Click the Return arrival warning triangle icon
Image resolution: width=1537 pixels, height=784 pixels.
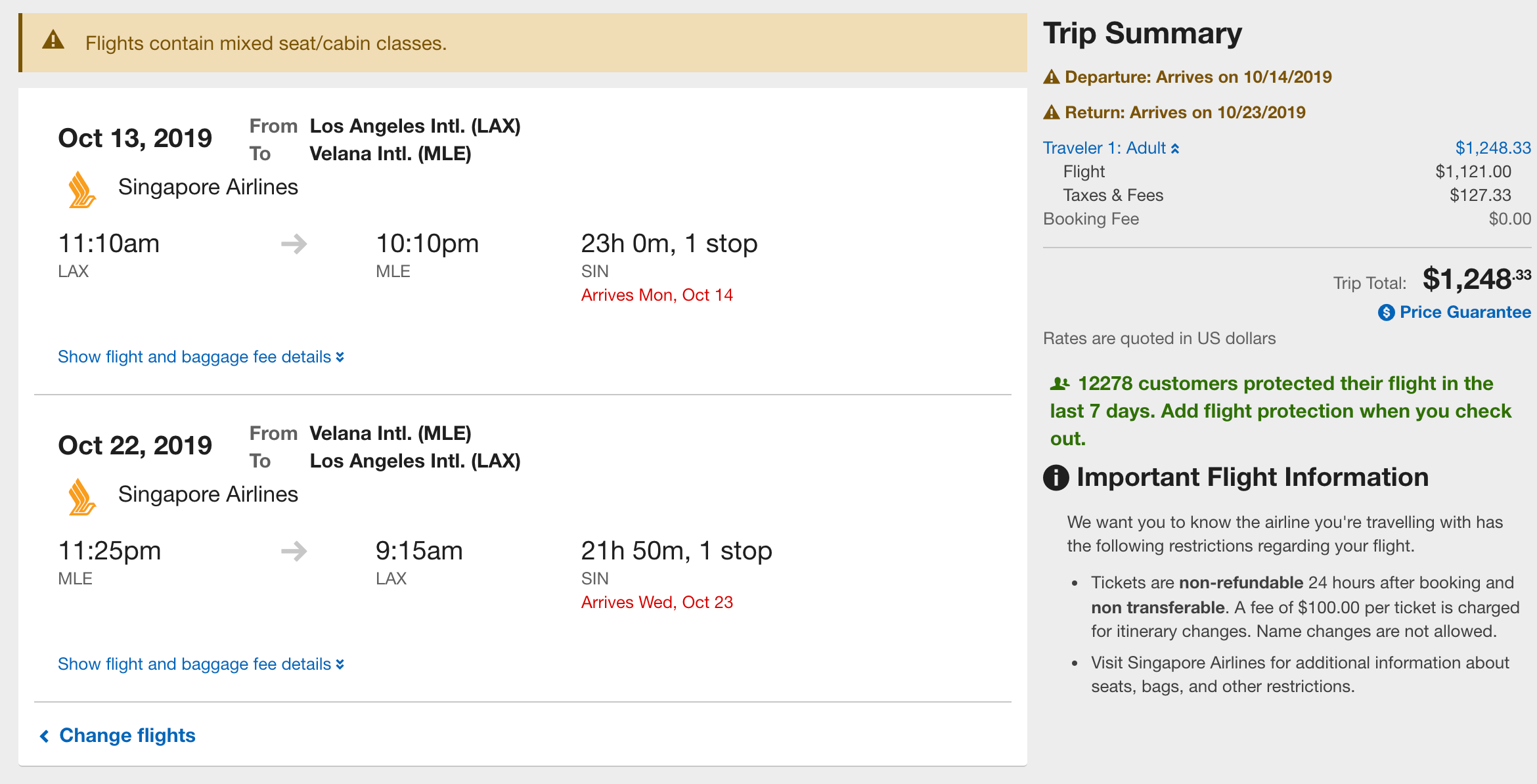tap(1052, 113)
